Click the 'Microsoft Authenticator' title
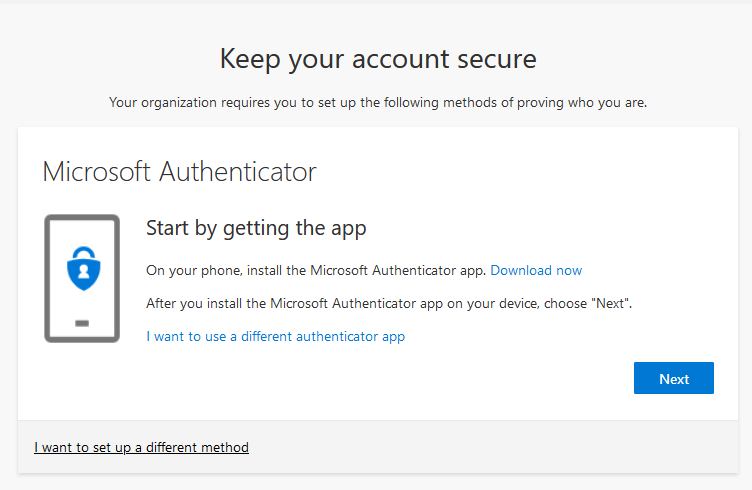This screenshot has height=490, width=752. click(x=179, y=172)
